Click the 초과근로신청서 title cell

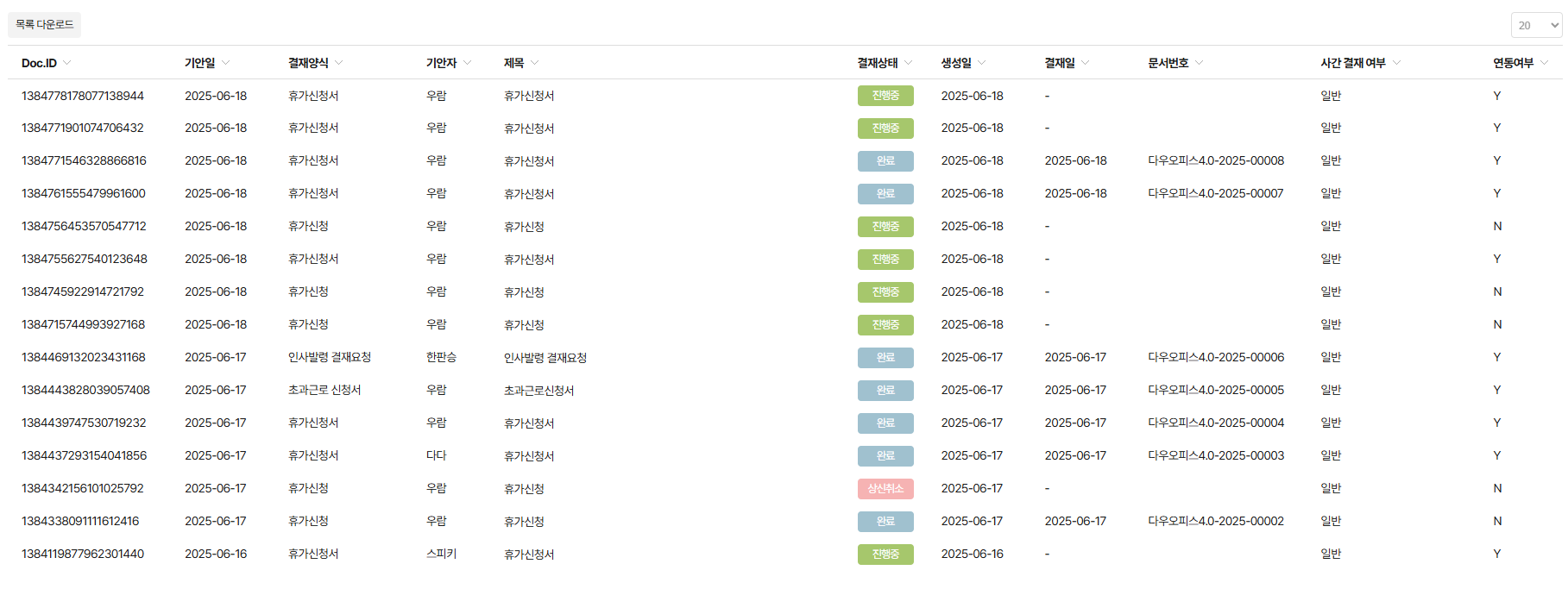click(539, 391)
